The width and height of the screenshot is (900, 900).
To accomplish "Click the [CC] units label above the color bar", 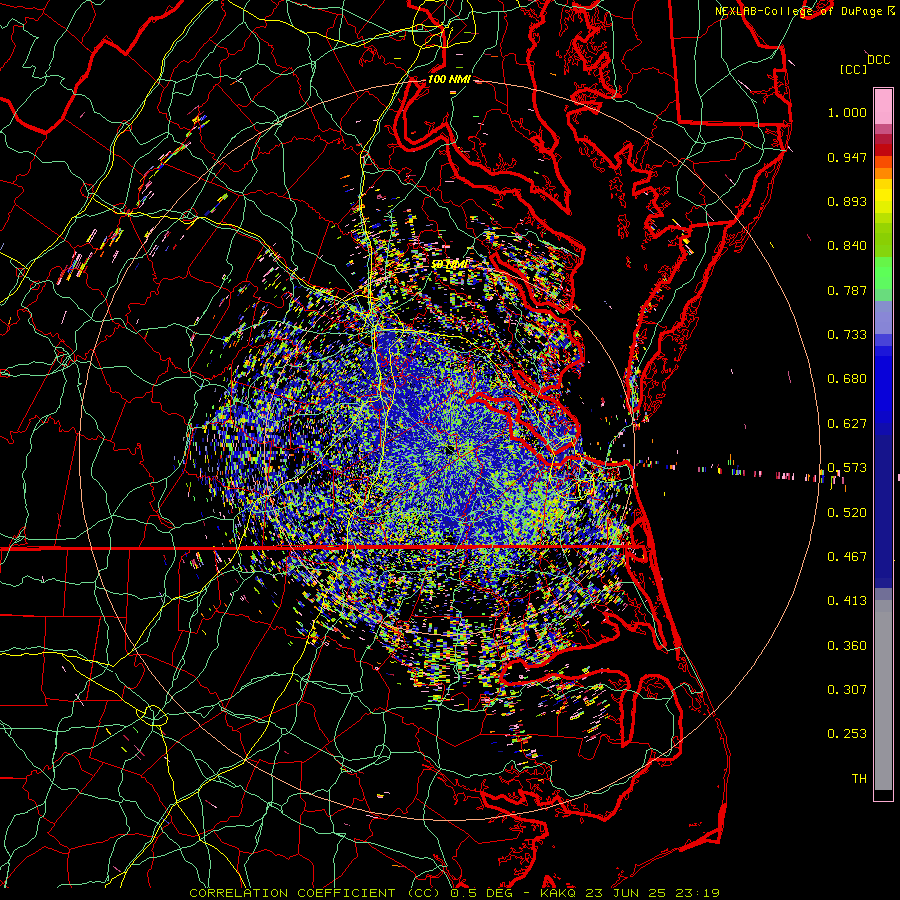I will coord(853,69).
